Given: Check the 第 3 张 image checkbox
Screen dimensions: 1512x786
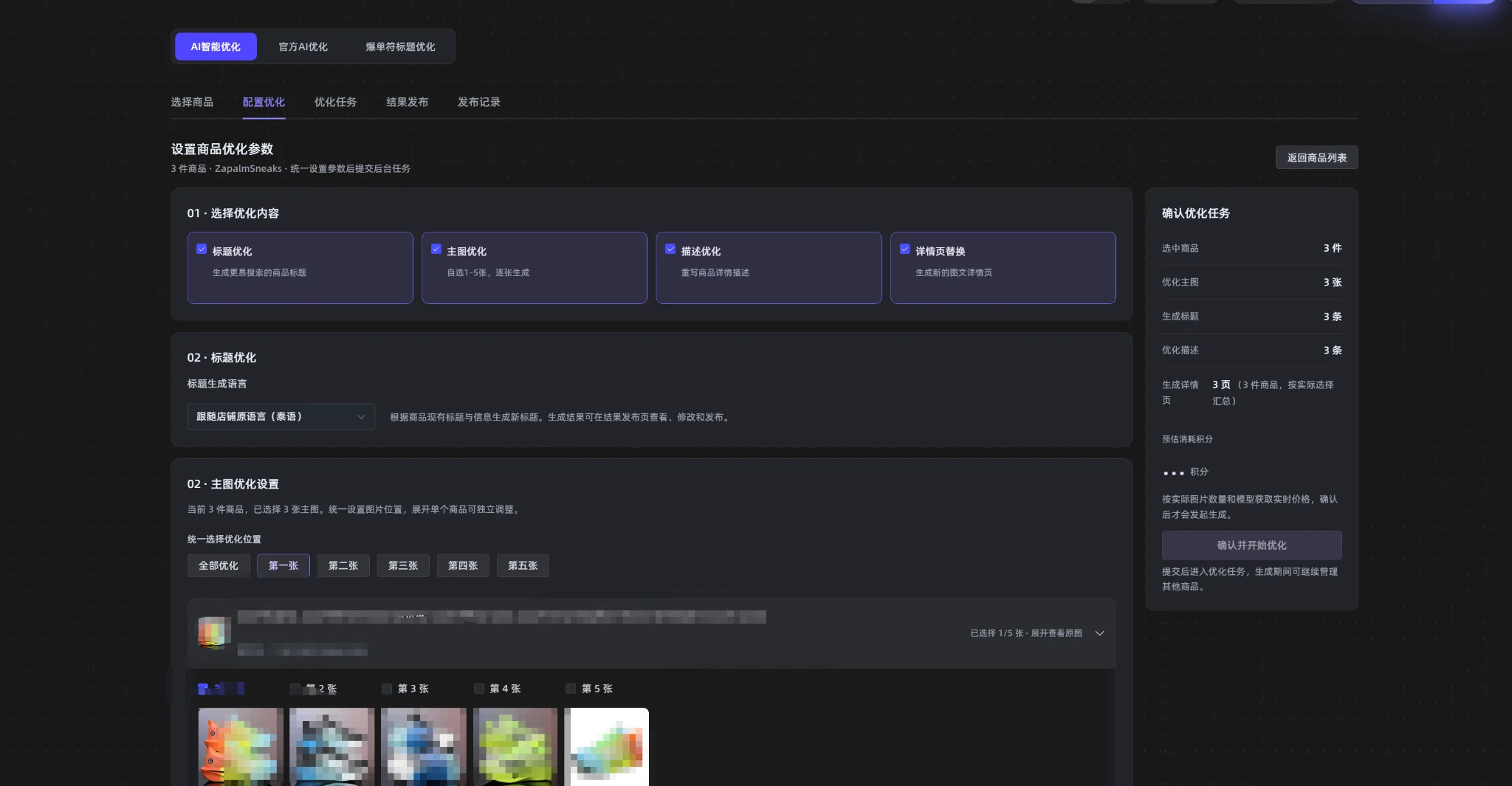Looking at the screenshot, I should point(387,689).
